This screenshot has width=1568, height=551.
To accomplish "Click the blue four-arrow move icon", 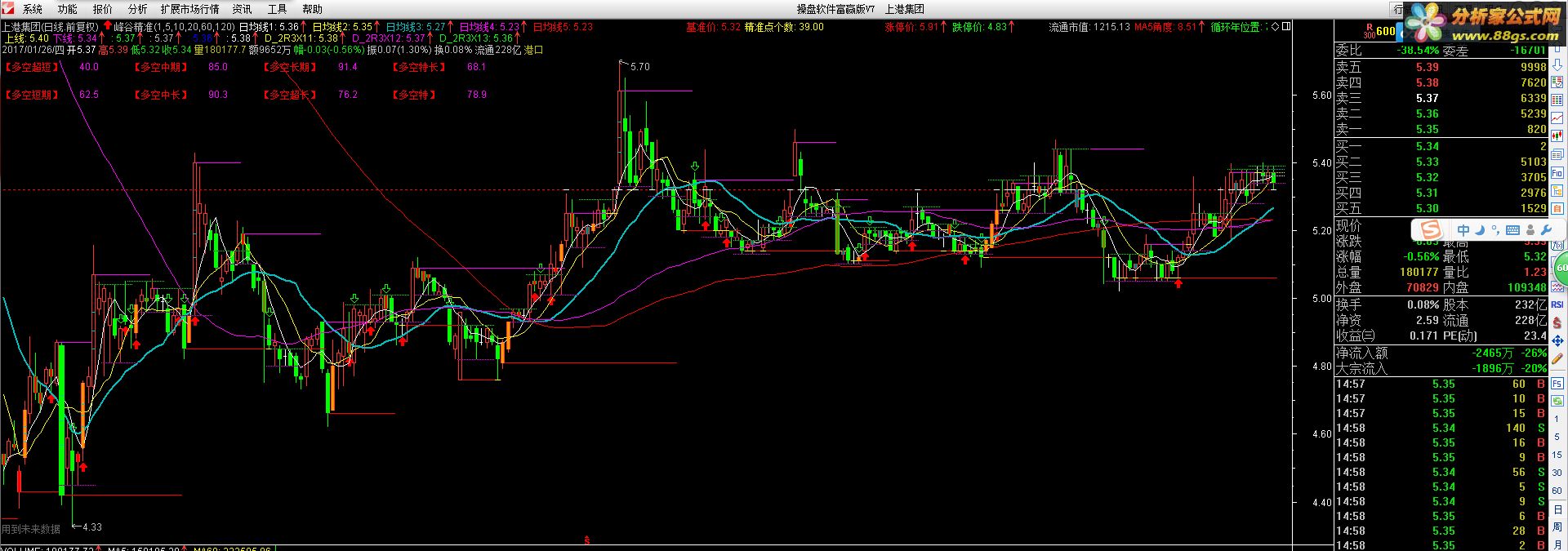I will pos(1557,340).
